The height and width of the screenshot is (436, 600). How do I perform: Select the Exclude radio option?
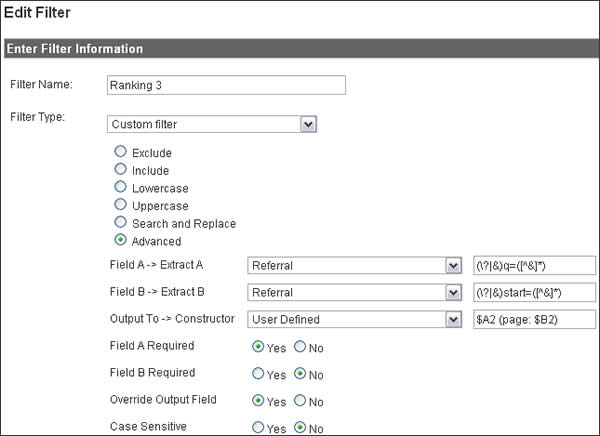point(121,152)
